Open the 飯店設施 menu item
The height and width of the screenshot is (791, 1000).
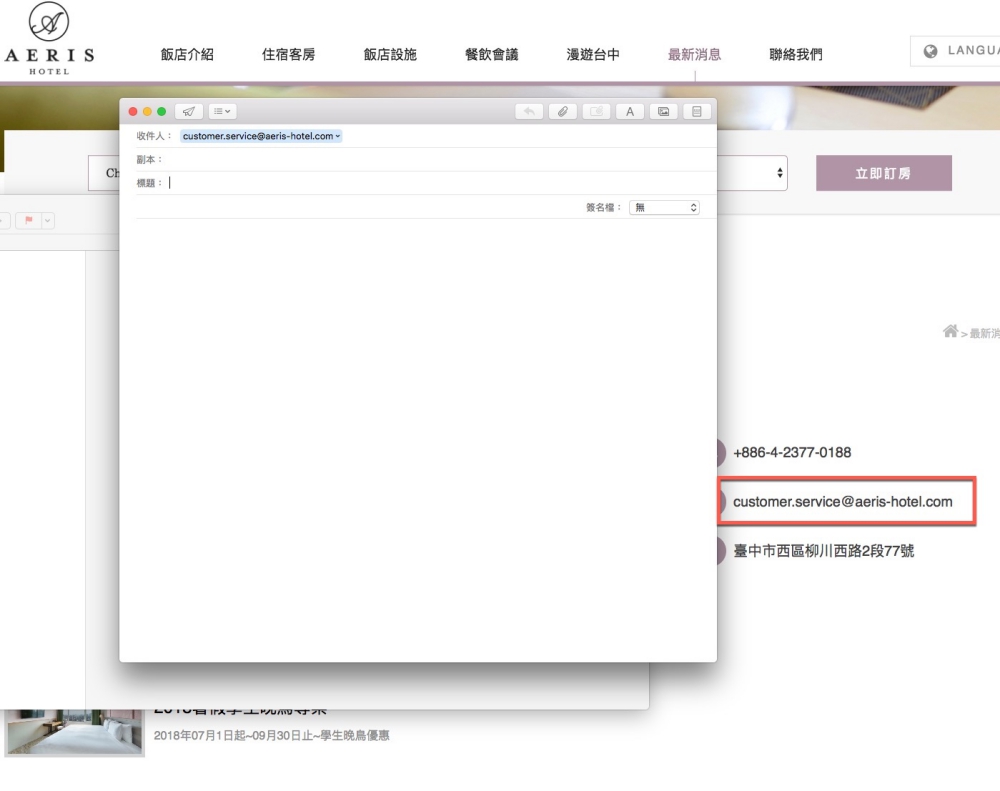click(390, 55)
